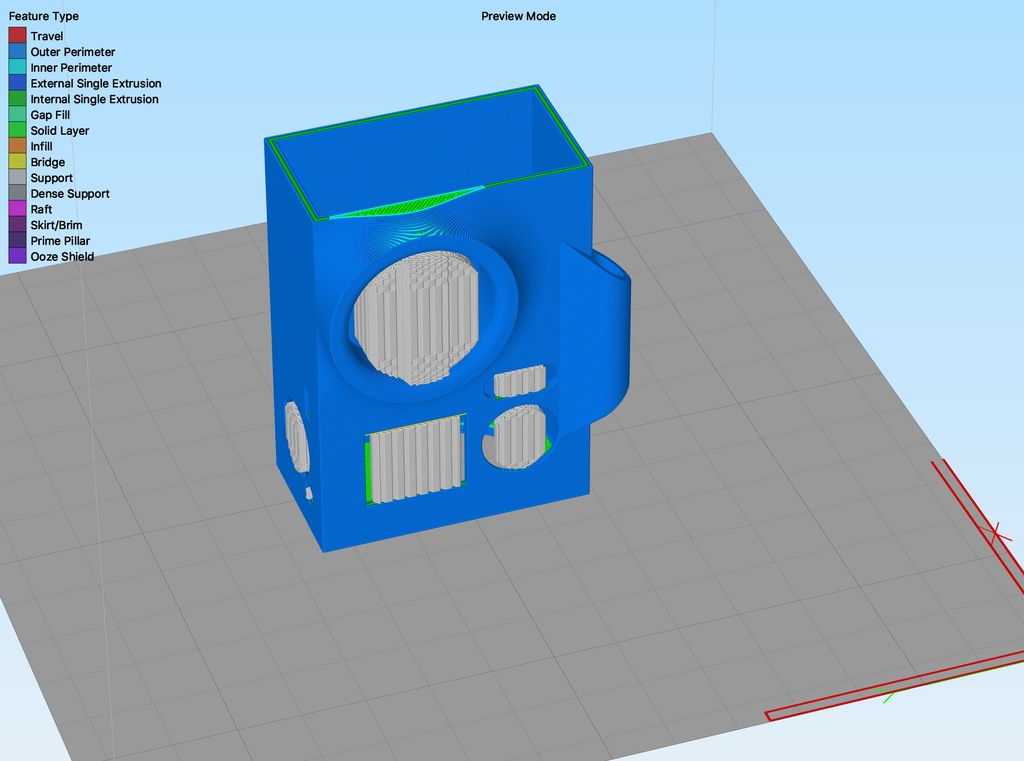Click the Prime Pillar swatch
This screenshot has height=761, width=1024.
coord(17,240)
